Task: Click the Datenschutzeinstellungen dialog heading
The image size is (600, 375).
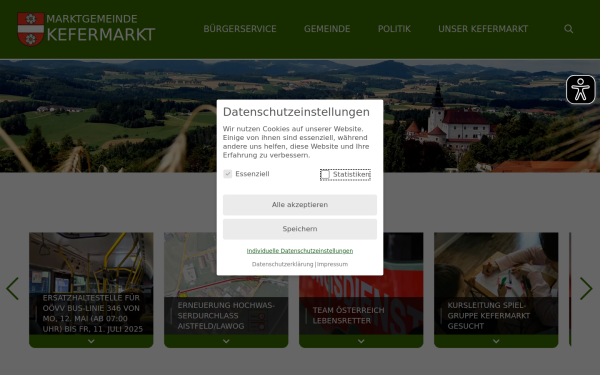Action: 296,112
